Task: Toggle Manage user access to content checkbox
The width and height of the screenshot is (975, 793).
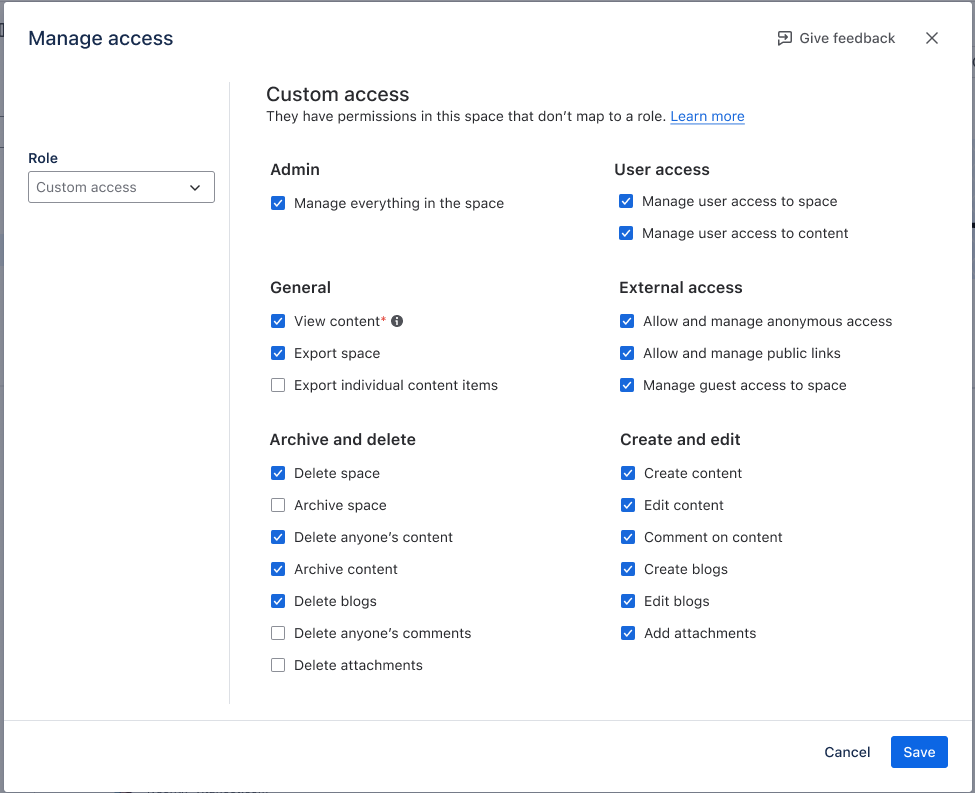Action: click(626, 233)
